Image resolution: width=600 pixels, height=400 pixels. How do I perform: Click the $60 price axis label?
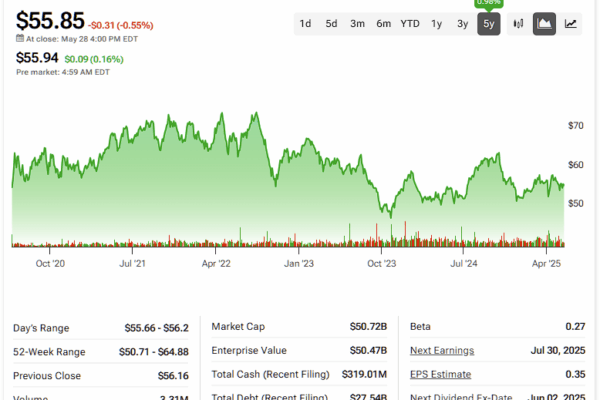(x=576, y=165)
